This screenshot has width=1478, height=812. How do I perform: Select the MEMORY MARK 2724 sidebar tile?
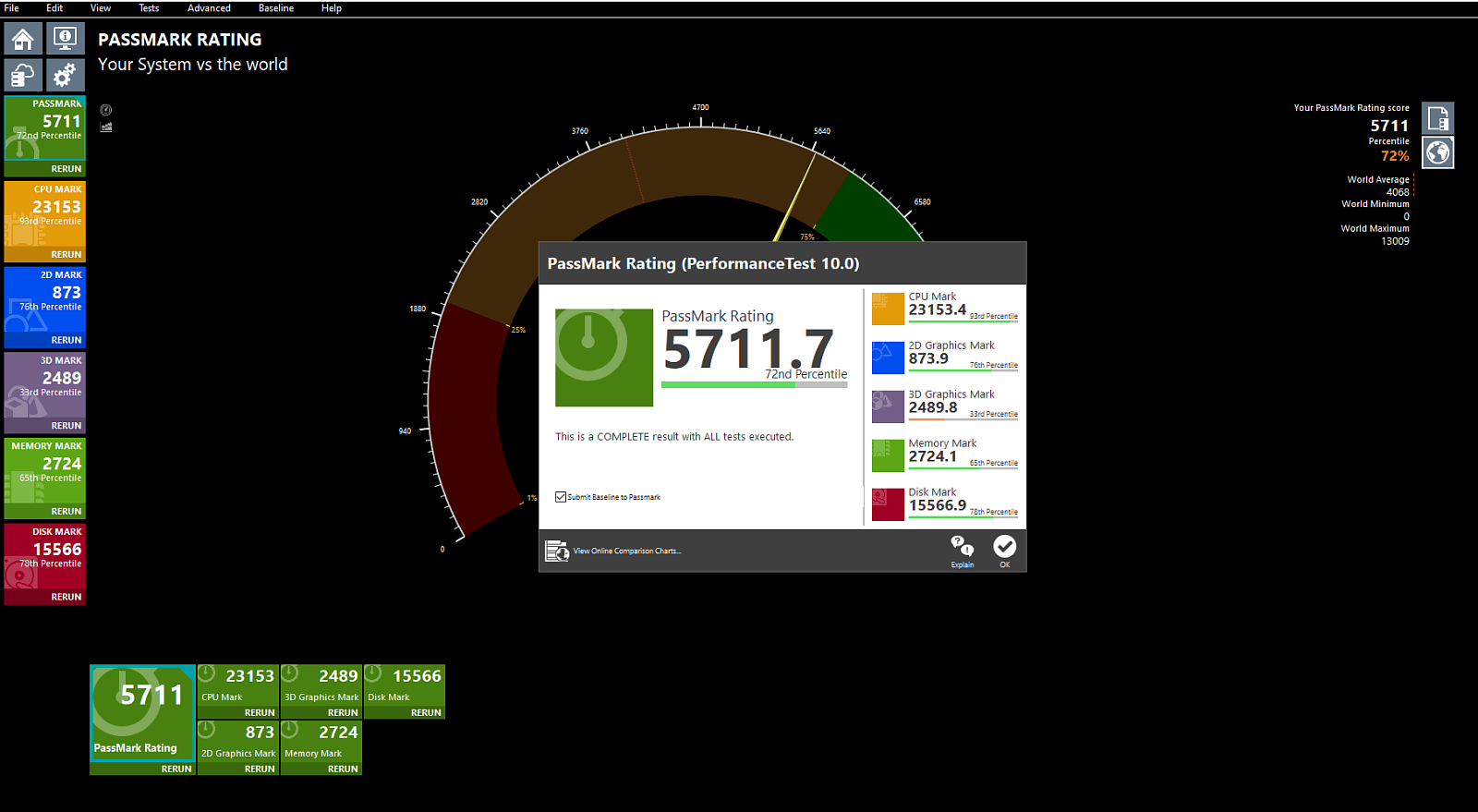45,471
